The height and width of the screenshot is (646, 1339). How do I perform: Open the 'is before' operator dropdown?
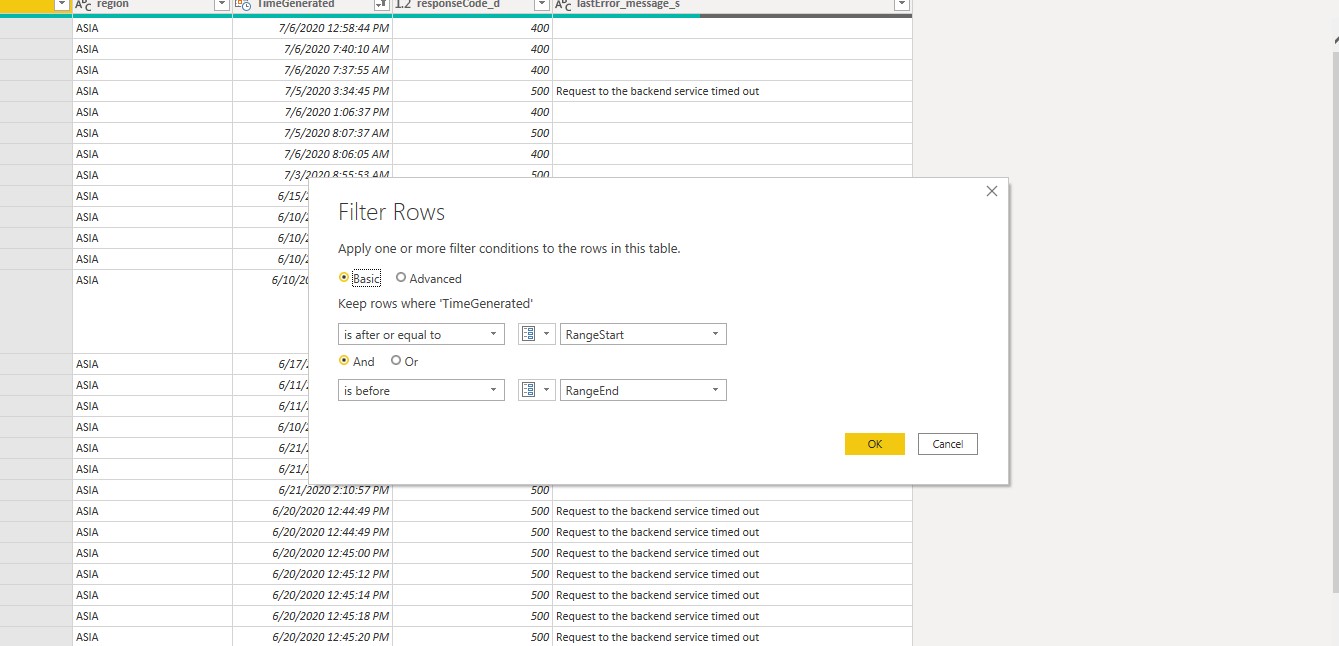click(421, 390)
